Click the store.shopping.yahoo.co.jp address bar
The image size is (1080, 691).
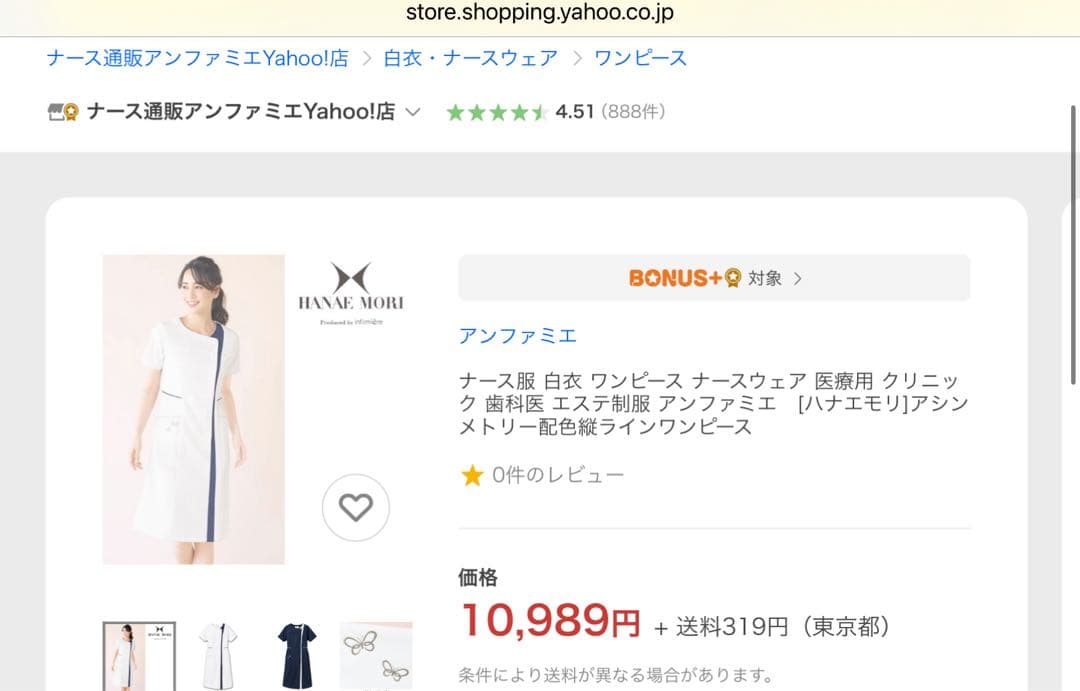(x=540, y=13)
